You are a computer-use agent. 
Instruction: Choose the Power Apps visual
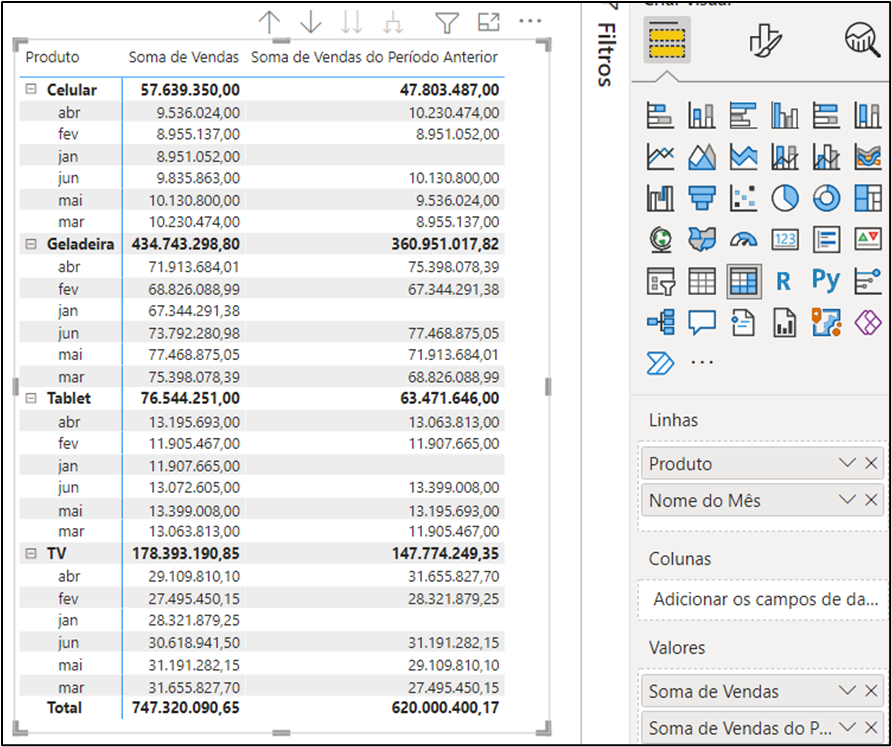point(868,323)
